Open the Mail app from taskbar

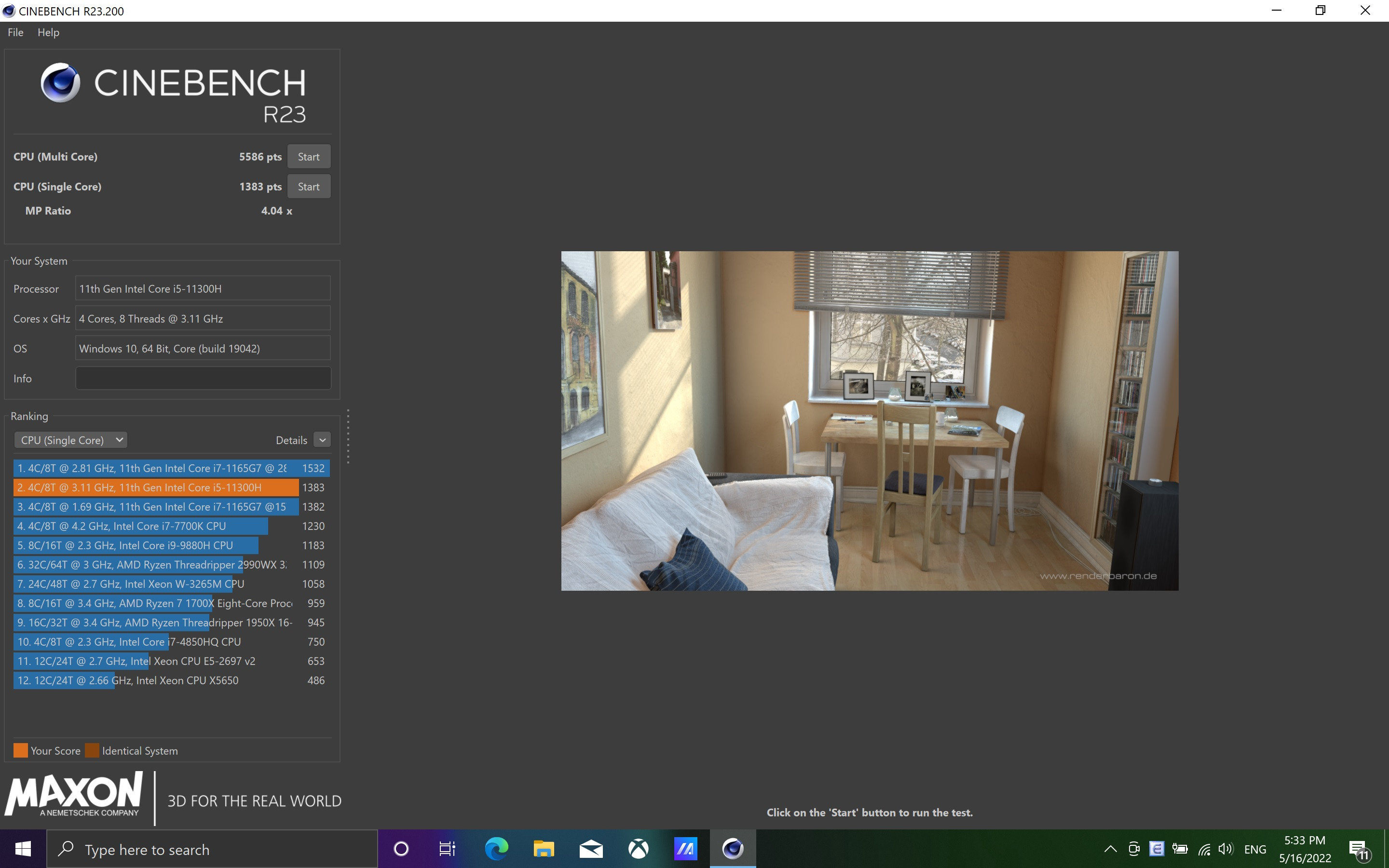(x=591, y=849)
